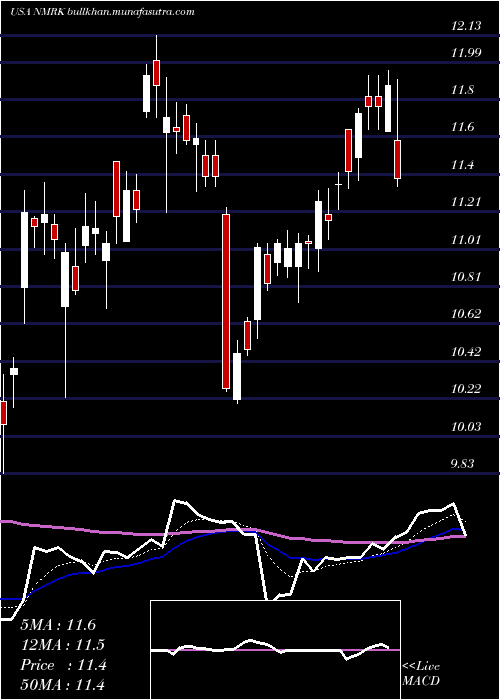Click the 11.01 price axis label
This screenshot has width=500, height=700.
[466, 240]
